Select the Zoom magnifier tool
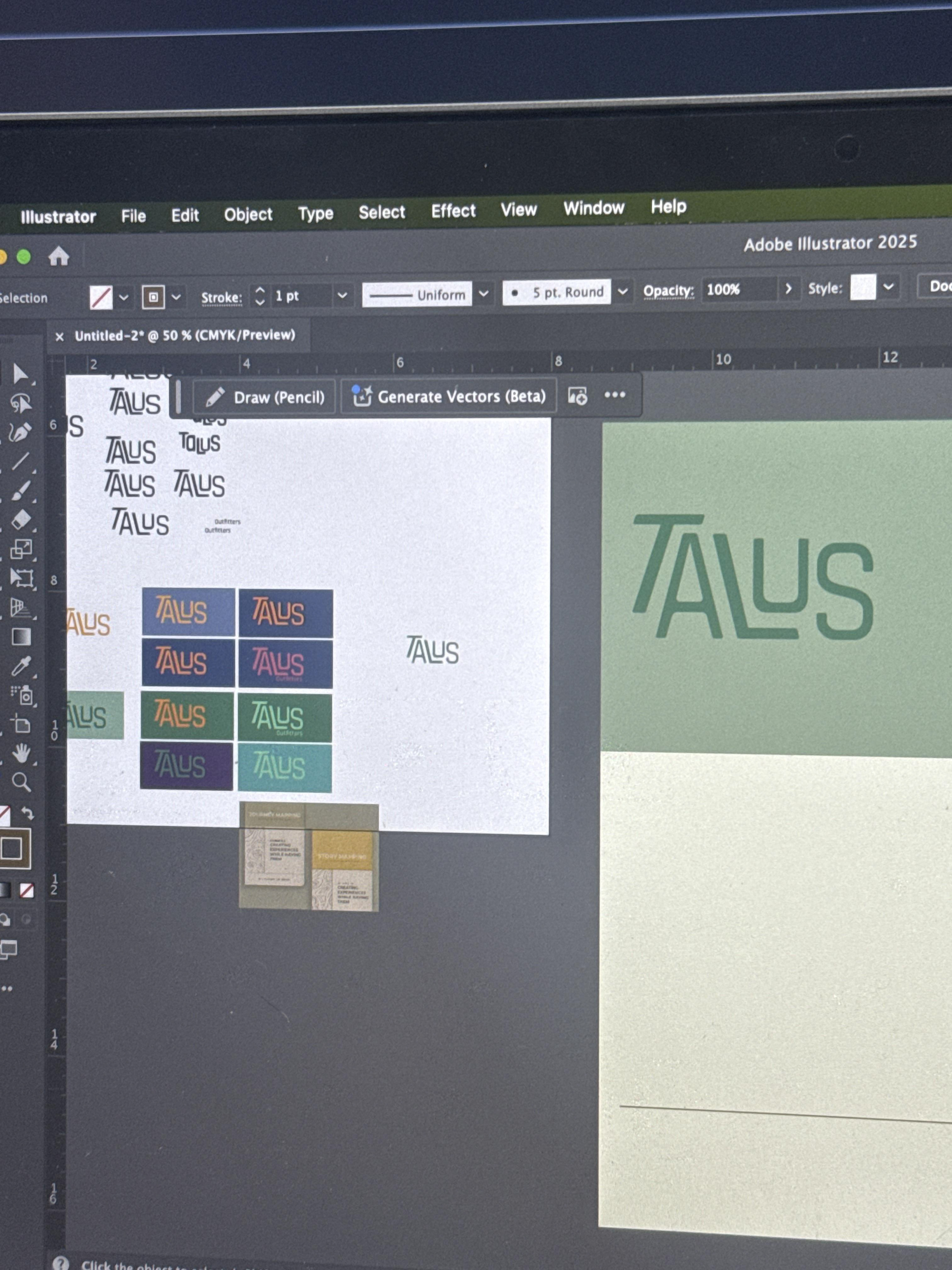The width and height of the screenshot is (952, 1270). click(x=21, y=782)
